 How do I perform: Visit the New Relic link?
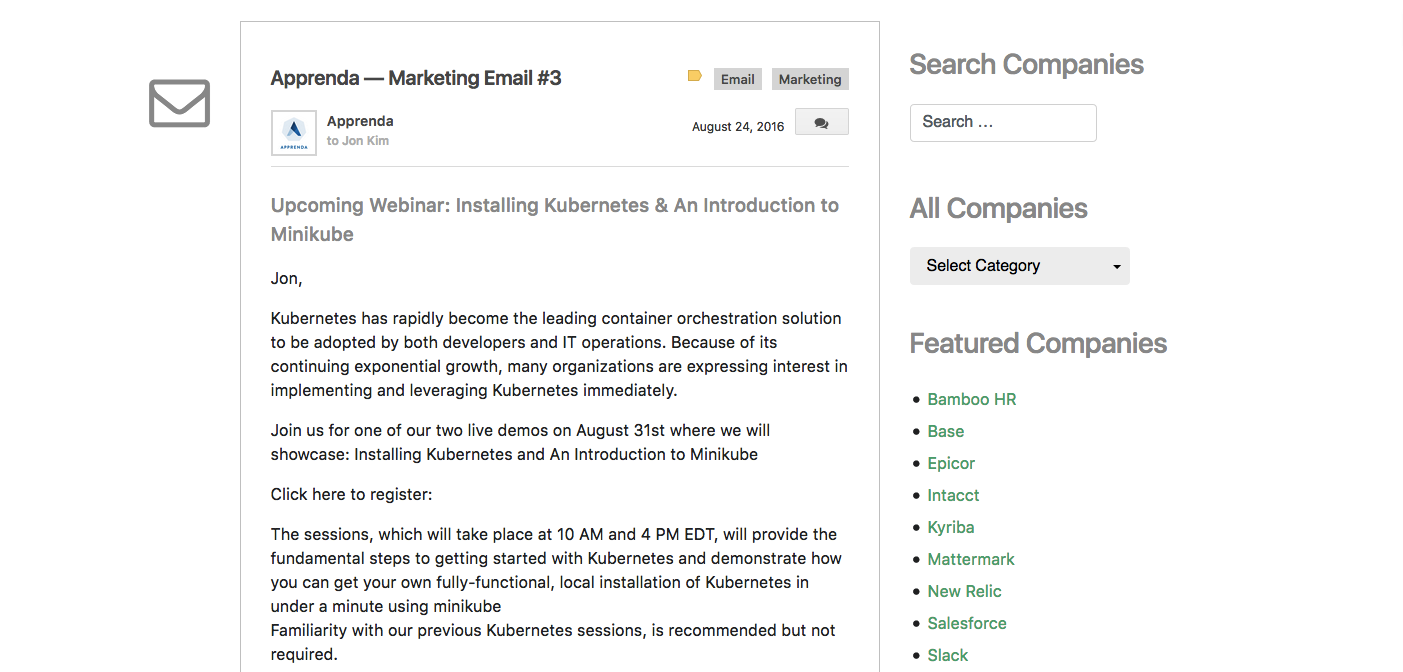coord(964,591)
